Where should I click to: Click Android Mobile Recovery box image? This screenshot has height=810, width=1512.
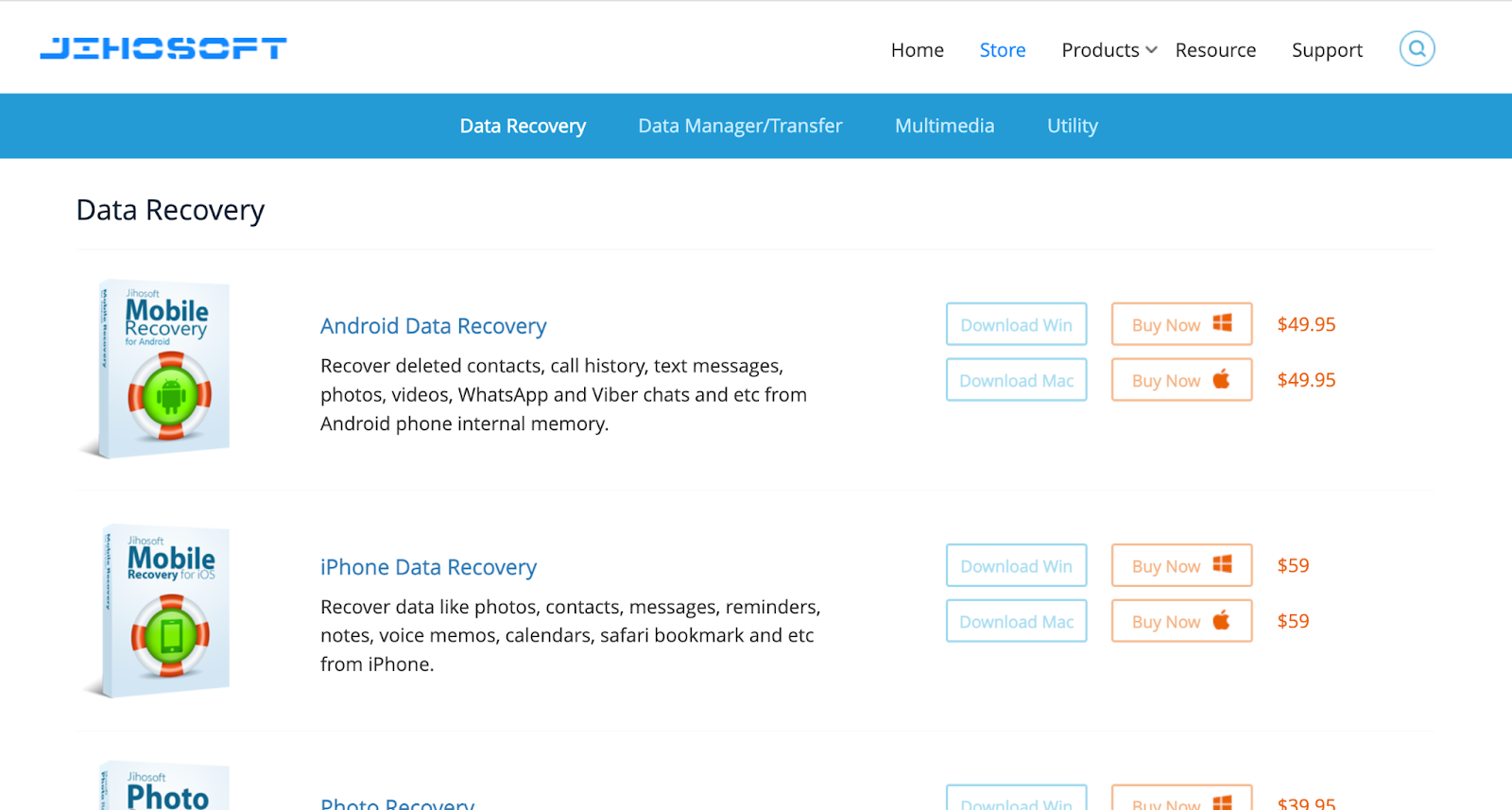pos(156,370)
